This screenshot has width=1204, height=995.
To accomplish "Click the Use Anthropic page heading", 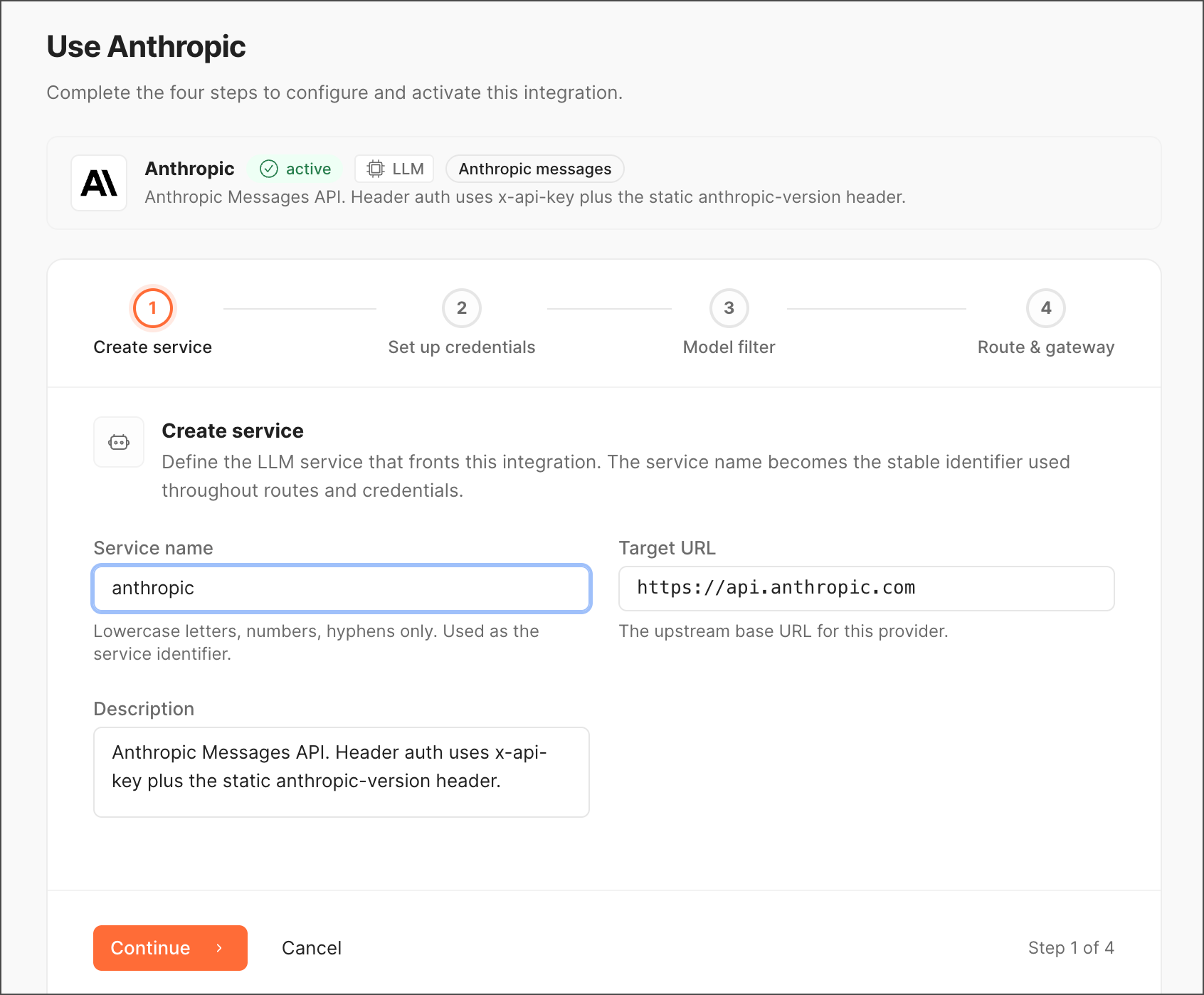I will [x=146, y=47].
